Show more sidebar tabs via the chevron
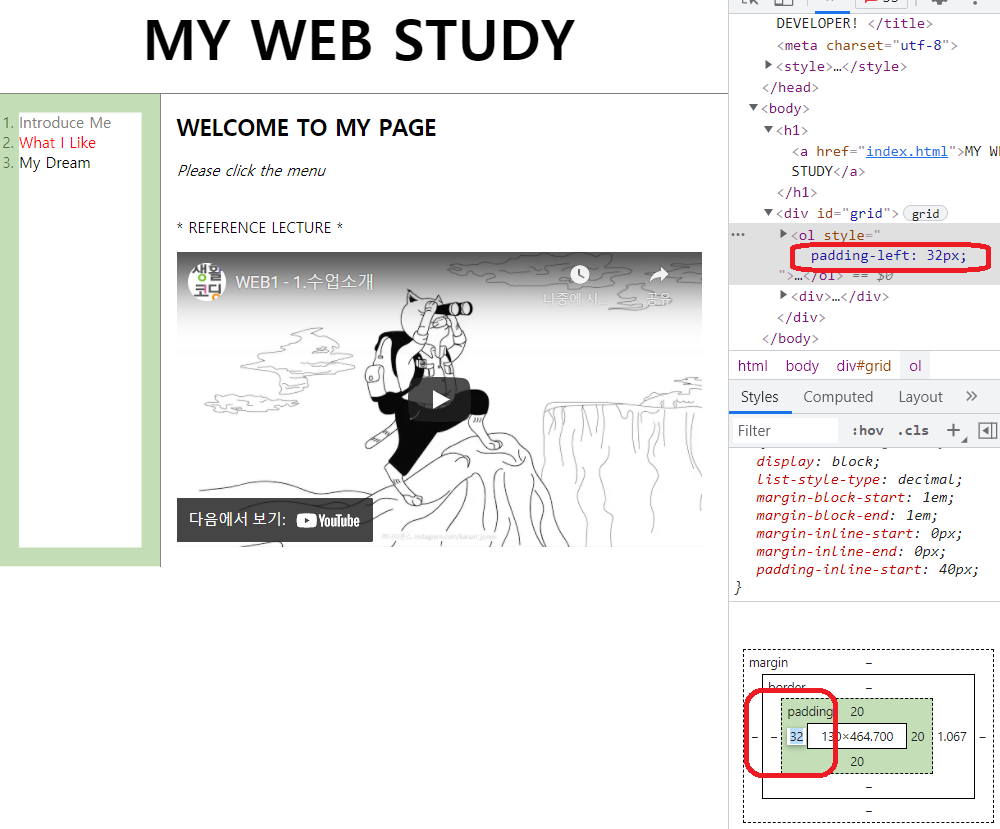This screenshot has height=829, width=1000. click(x=971, y=396)
